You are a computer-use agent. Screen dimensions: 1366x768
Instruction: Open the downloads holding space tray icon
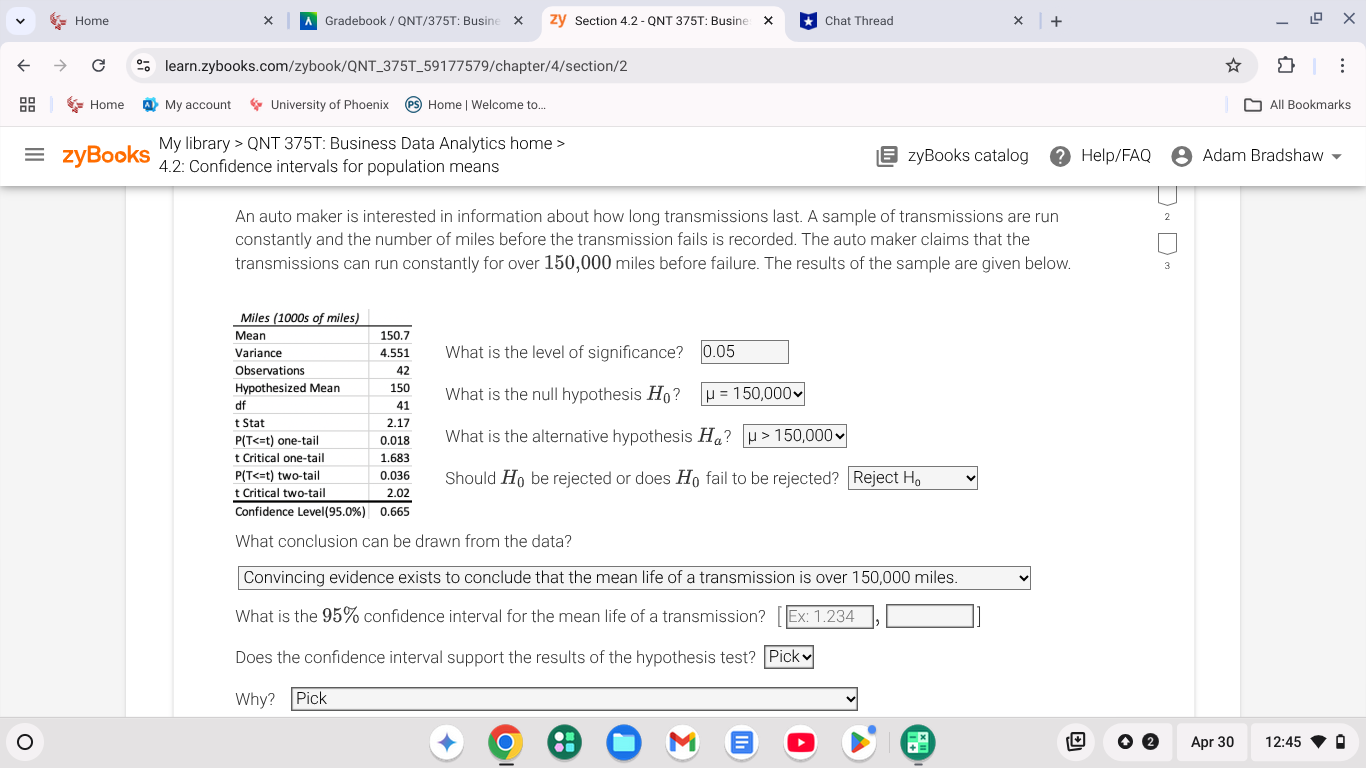(1077, 742)
